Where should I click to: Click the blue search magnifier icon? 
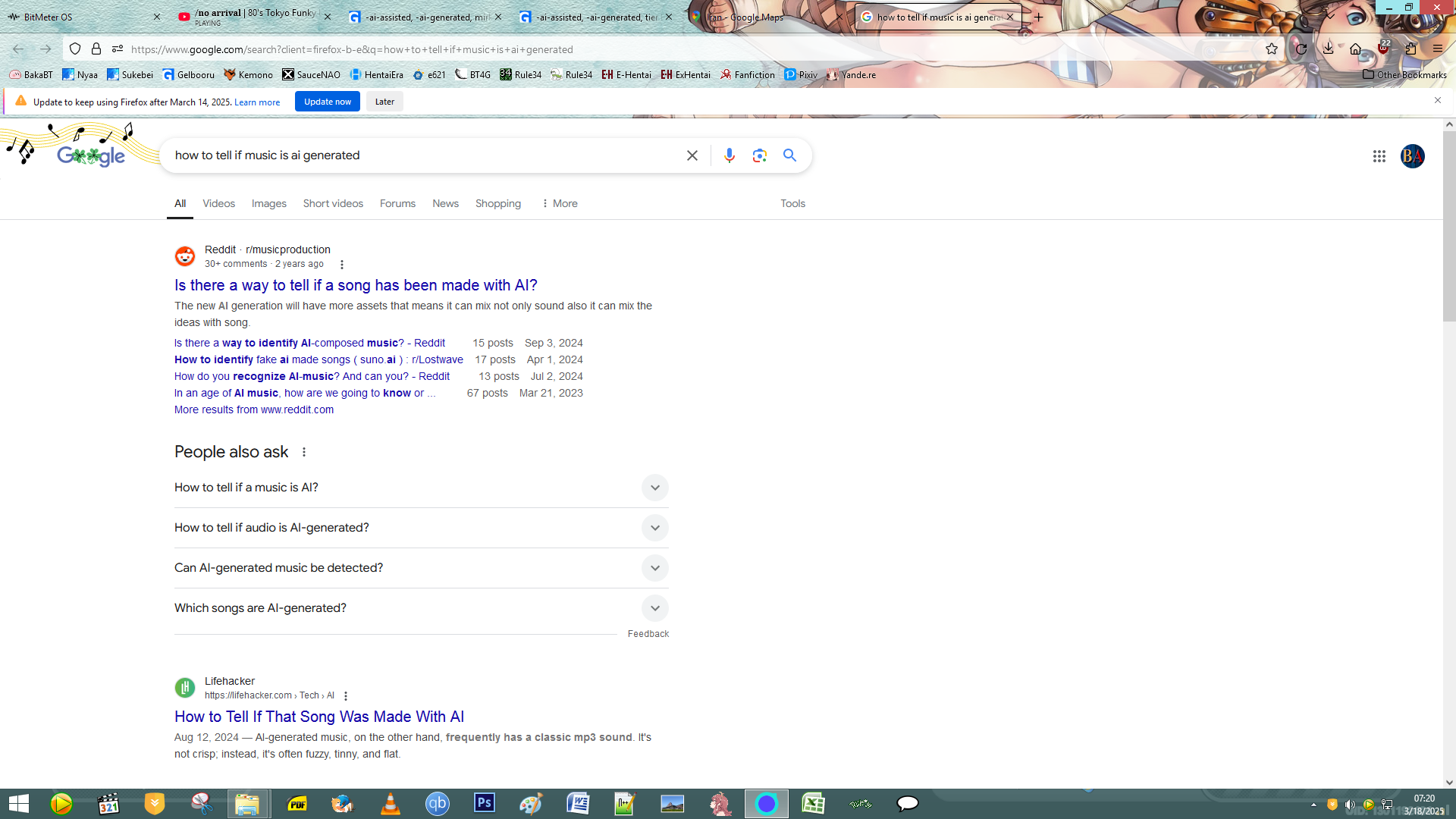(789, 155)
